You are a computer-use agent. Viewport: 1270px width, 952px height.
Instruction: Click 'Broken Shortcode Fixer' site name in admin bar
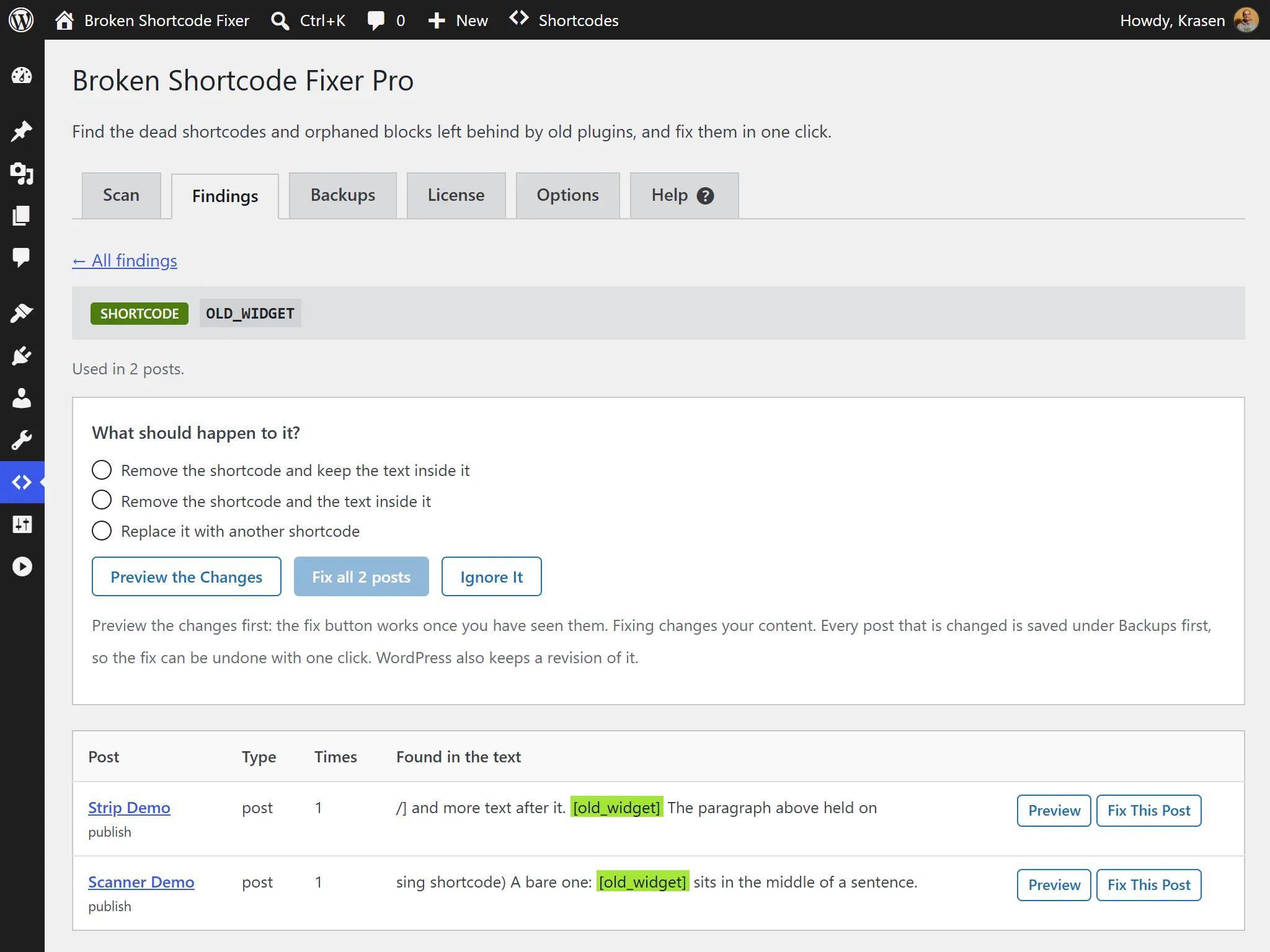pyautogui.click(x=167, y=20)
